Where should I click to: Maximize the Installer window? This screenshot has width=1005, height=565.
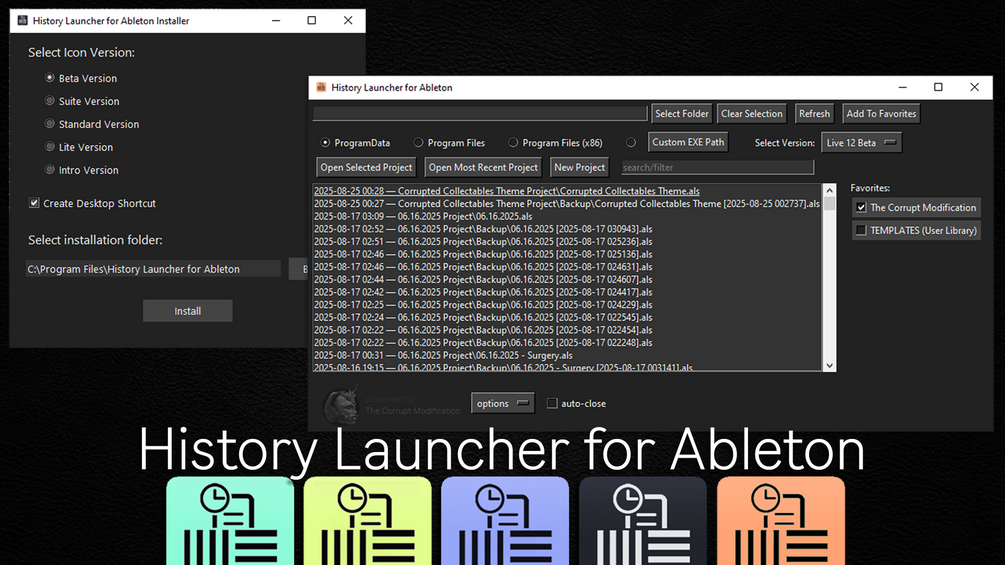(312, 20)
